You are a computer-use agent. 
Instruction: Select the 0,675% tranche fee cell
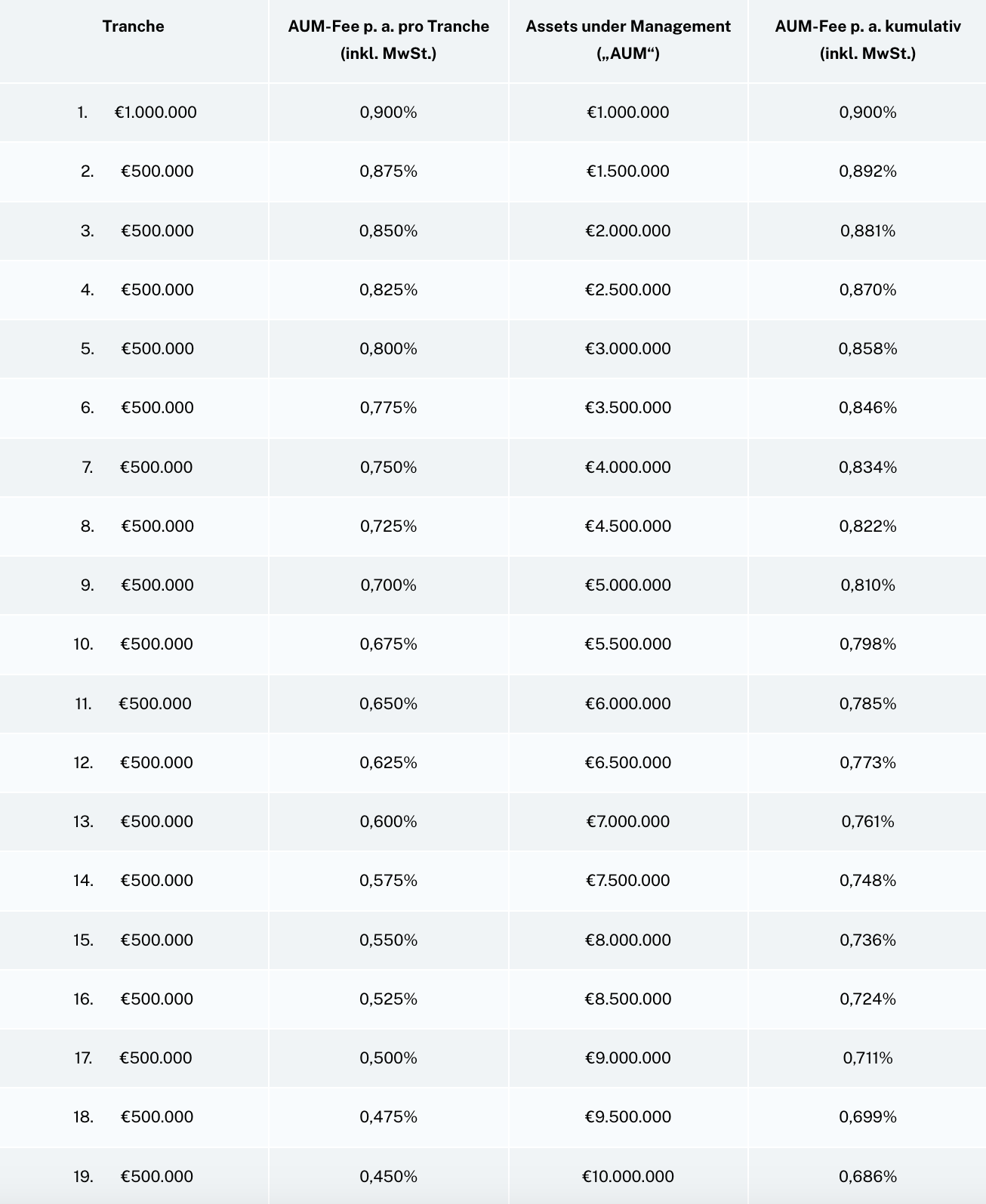[389, 644]
